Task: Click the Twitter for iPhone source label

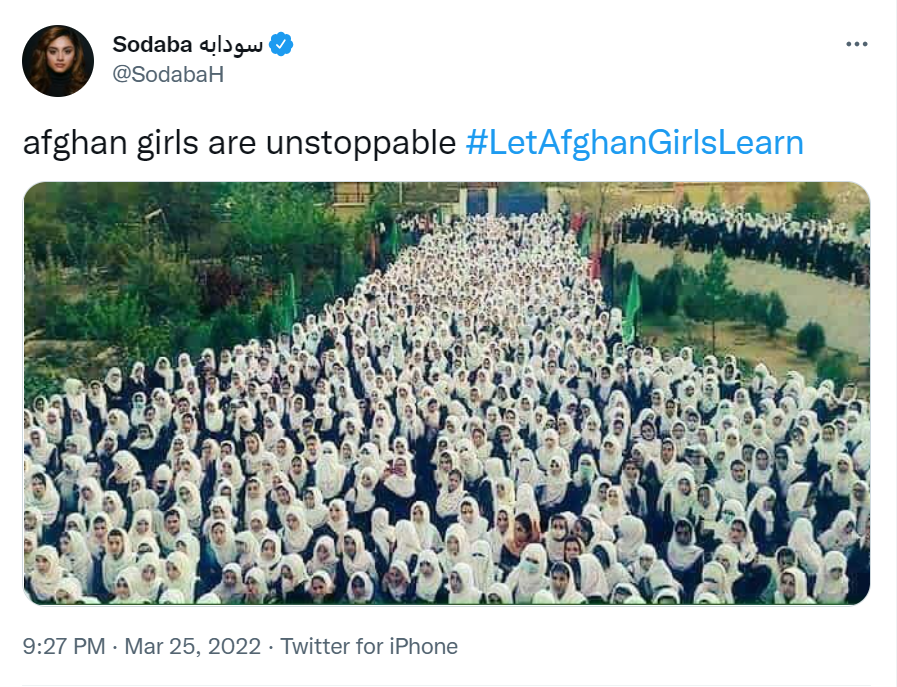Action: point(369,646)
